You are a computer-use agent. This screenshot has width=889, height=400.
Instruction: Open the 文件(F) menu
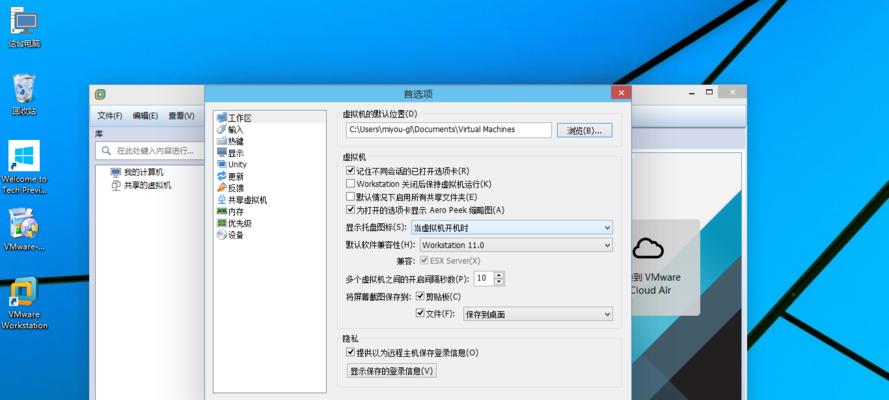tap(110, 116)
